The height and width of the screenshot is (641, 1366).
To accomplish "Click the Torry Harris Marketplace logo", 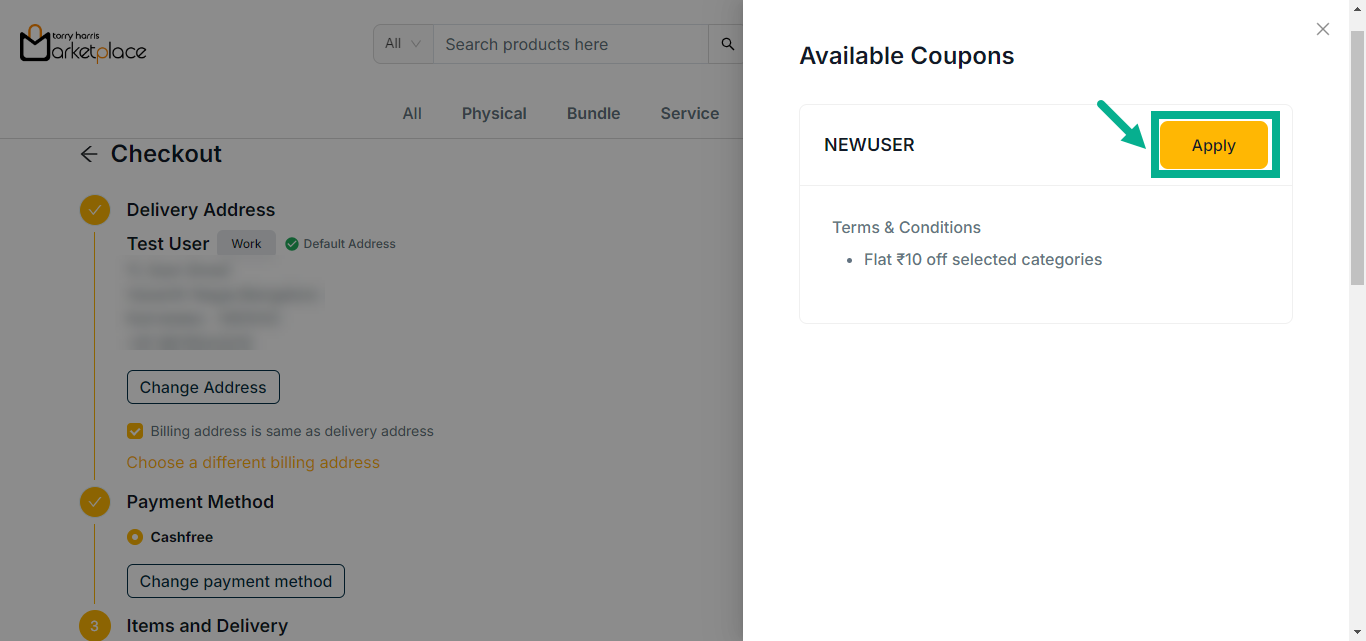I will [83, 44].
